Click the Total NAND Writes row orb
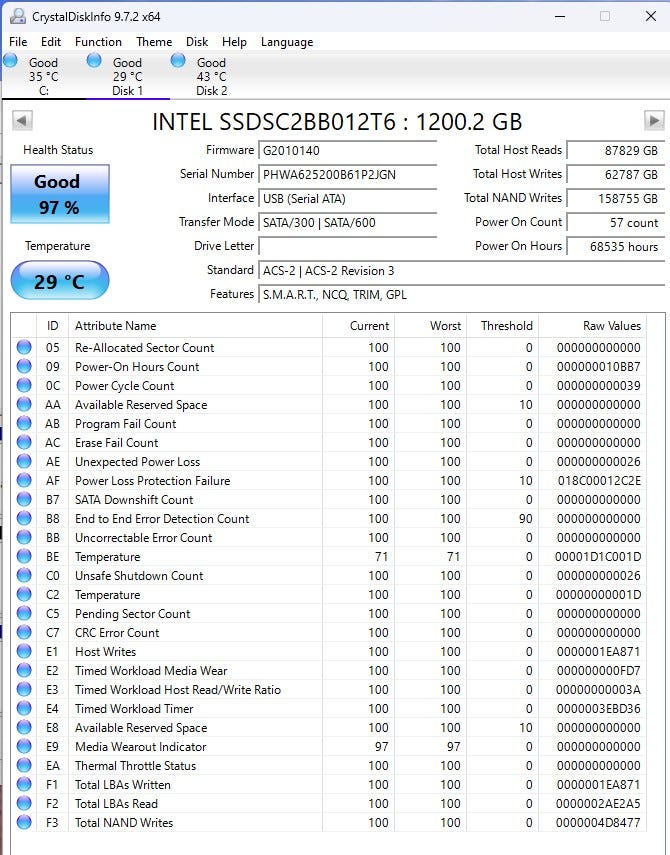 pos(24,823)
